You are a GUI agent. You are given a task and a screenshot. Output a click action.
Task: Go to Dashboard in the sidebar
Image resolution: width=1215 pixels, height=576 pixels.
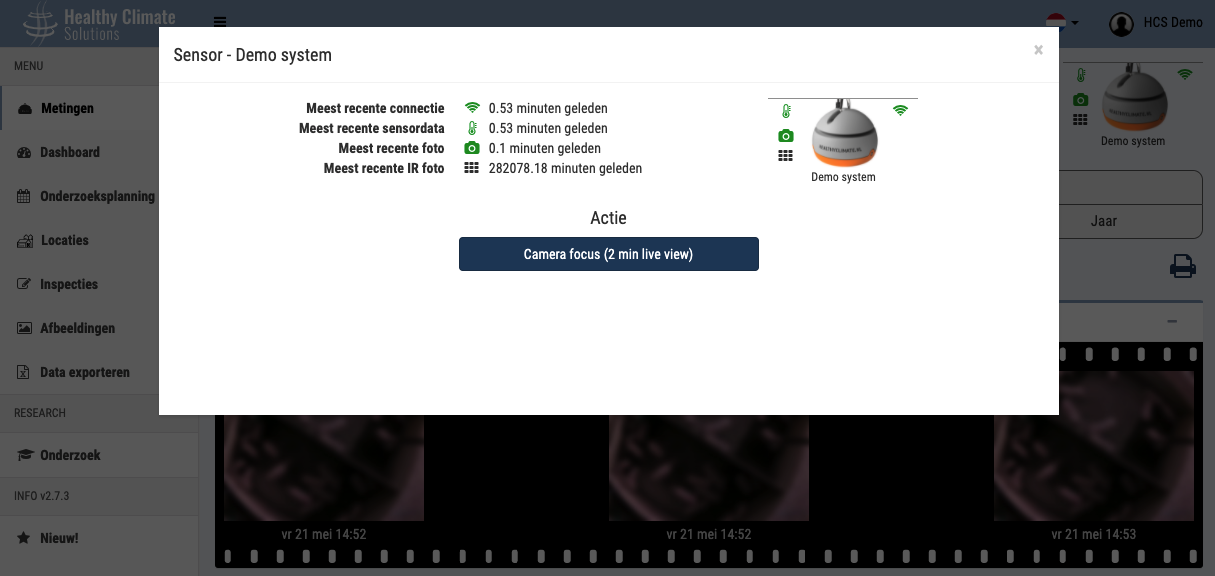[69, 152]
